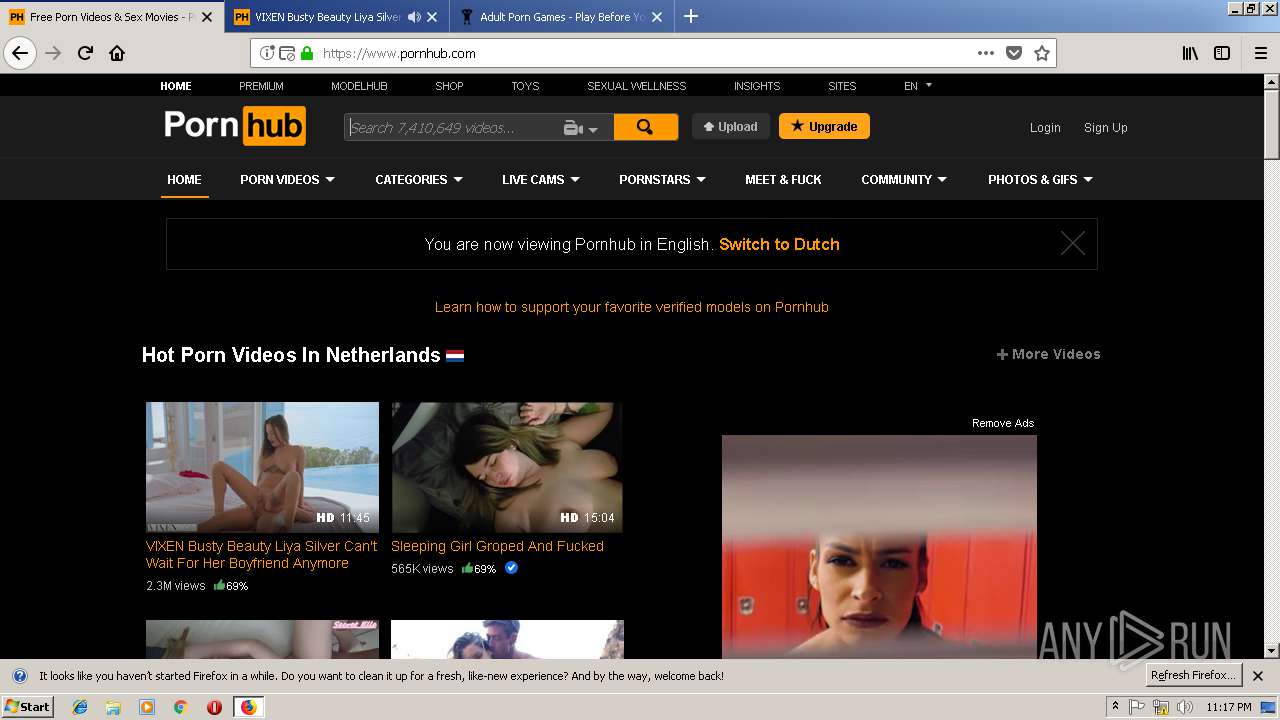
Task: Switch to the VIXEN Busty Beauty tab
Action: click(327, 17)
